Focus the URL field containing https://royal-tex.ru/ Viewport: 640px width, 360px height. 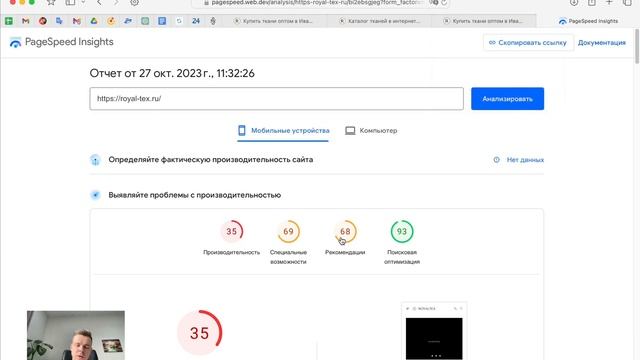tap(276, 98)
